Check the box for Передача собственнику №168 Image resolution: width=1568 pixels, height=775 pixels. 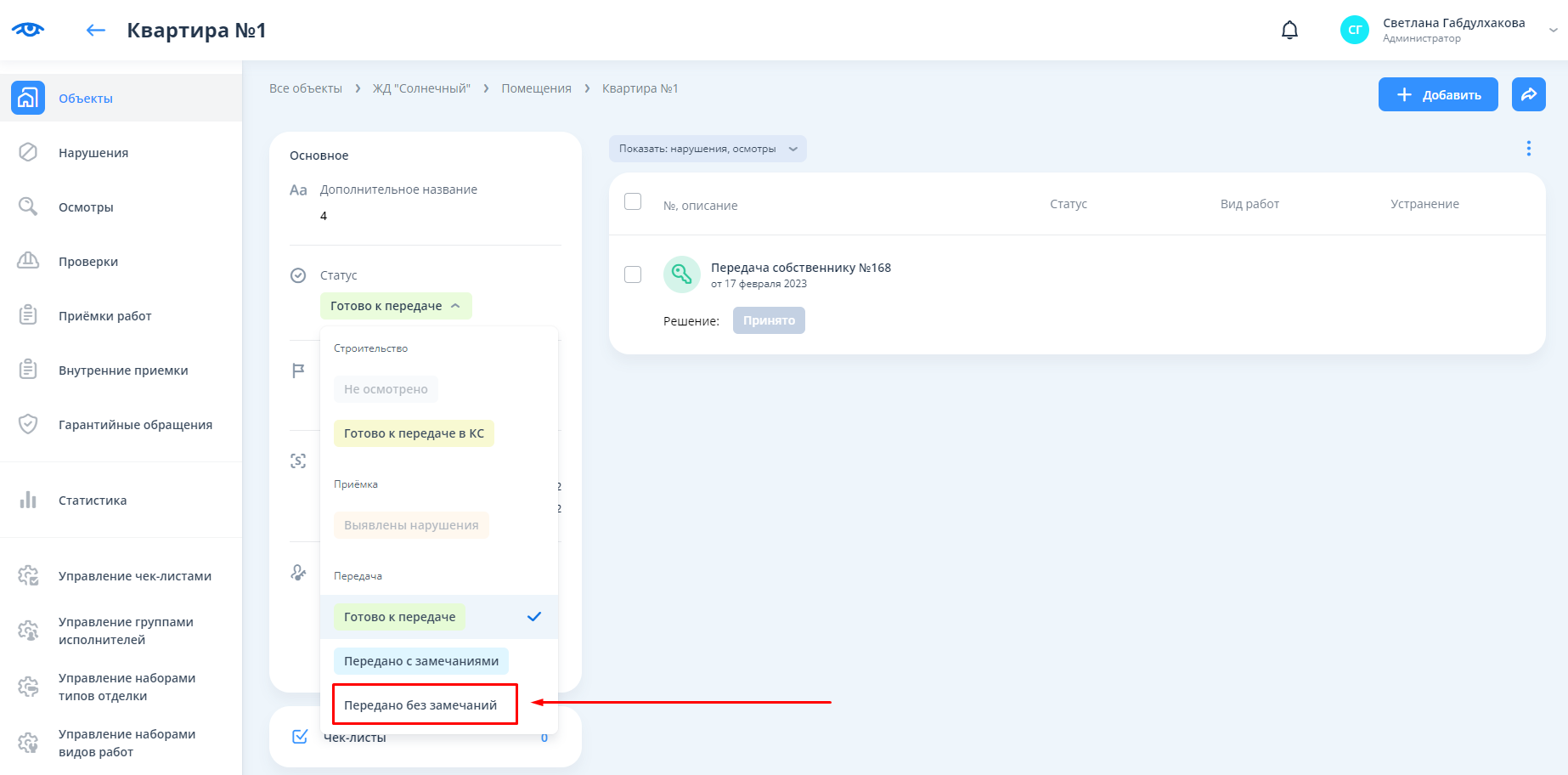coord(633,274)
